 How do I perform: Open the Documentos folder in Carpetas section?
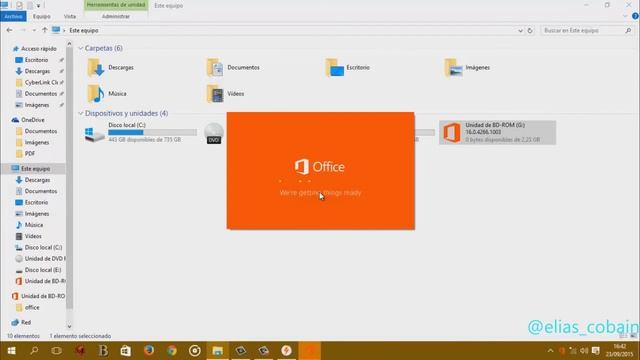coord(215,68)
